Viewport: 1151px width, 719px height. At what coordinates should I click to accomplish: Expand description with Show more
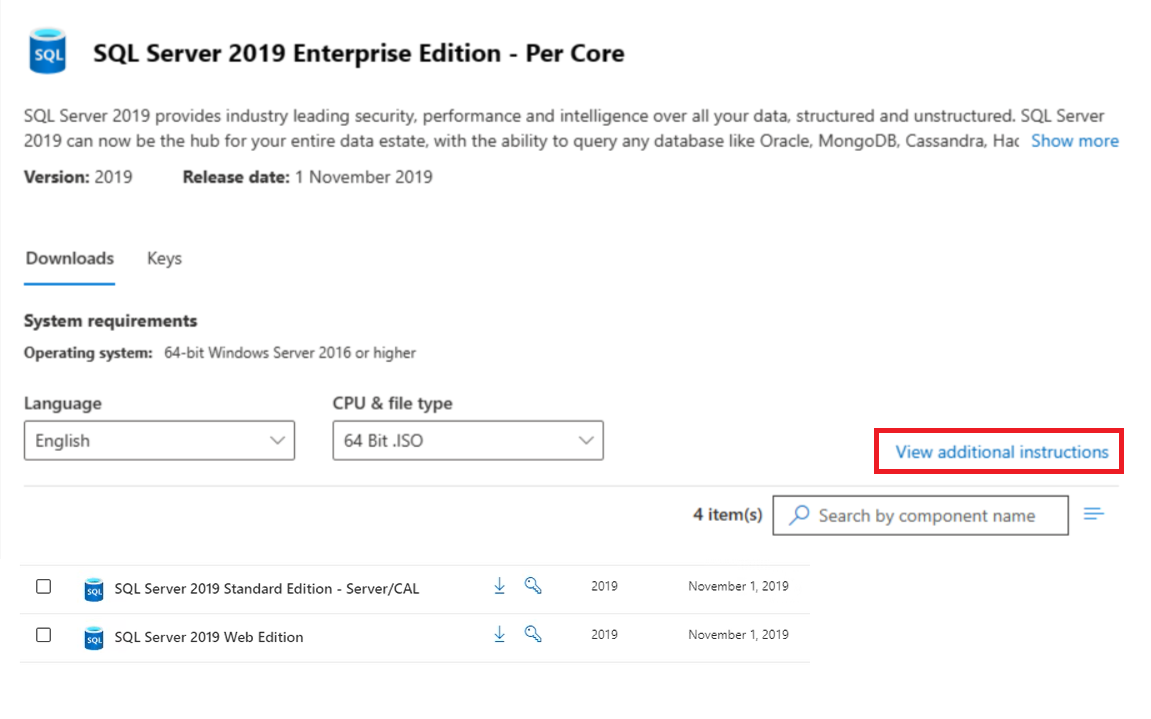1074,141
